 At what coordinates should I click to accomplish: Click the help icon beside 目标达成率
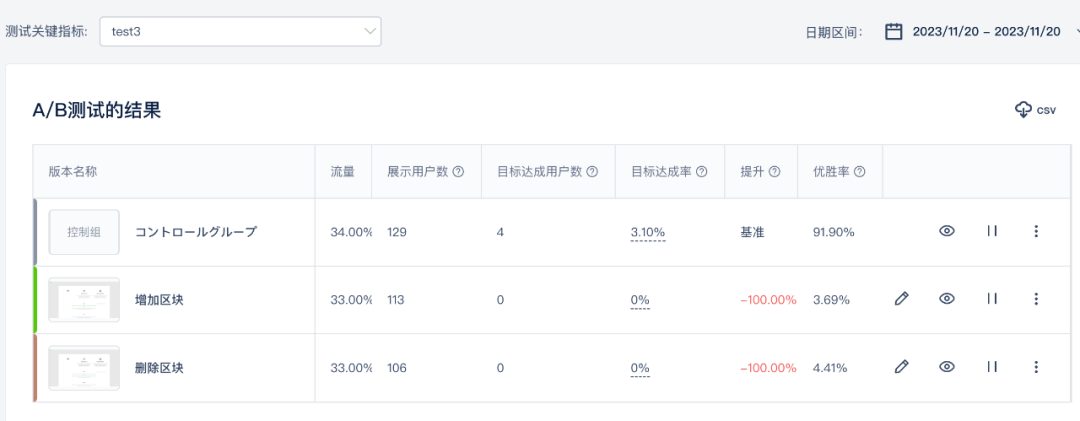pyautogui.click(x=702, y=172)
